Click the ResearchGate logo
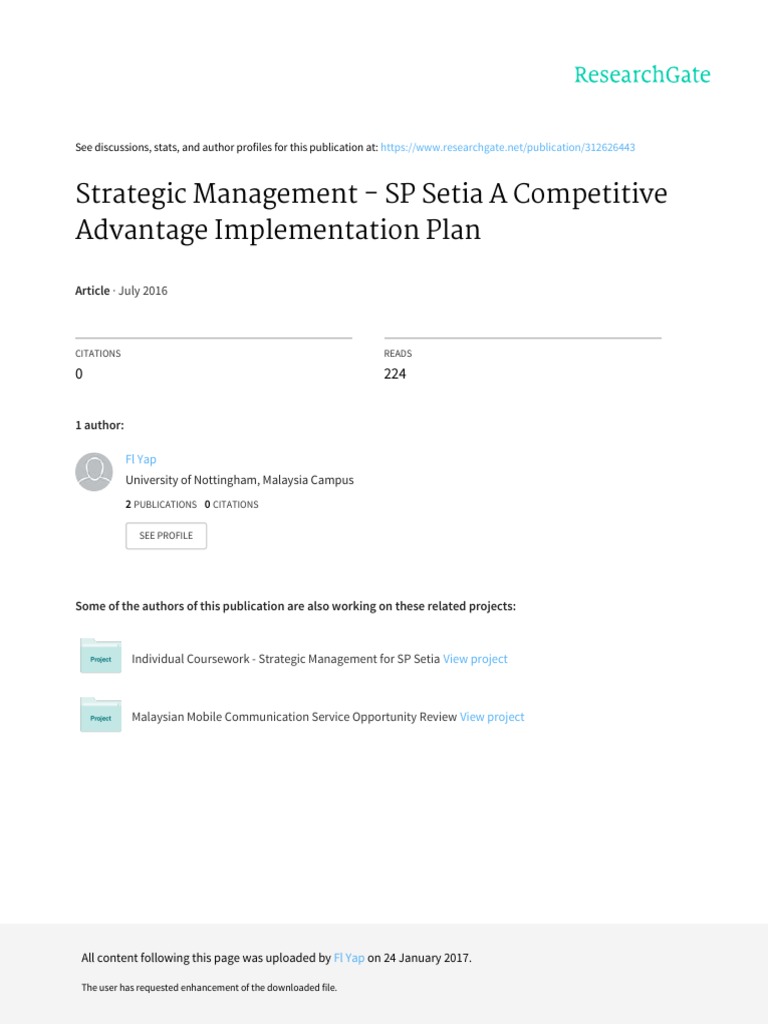 (x=642, y=75)
